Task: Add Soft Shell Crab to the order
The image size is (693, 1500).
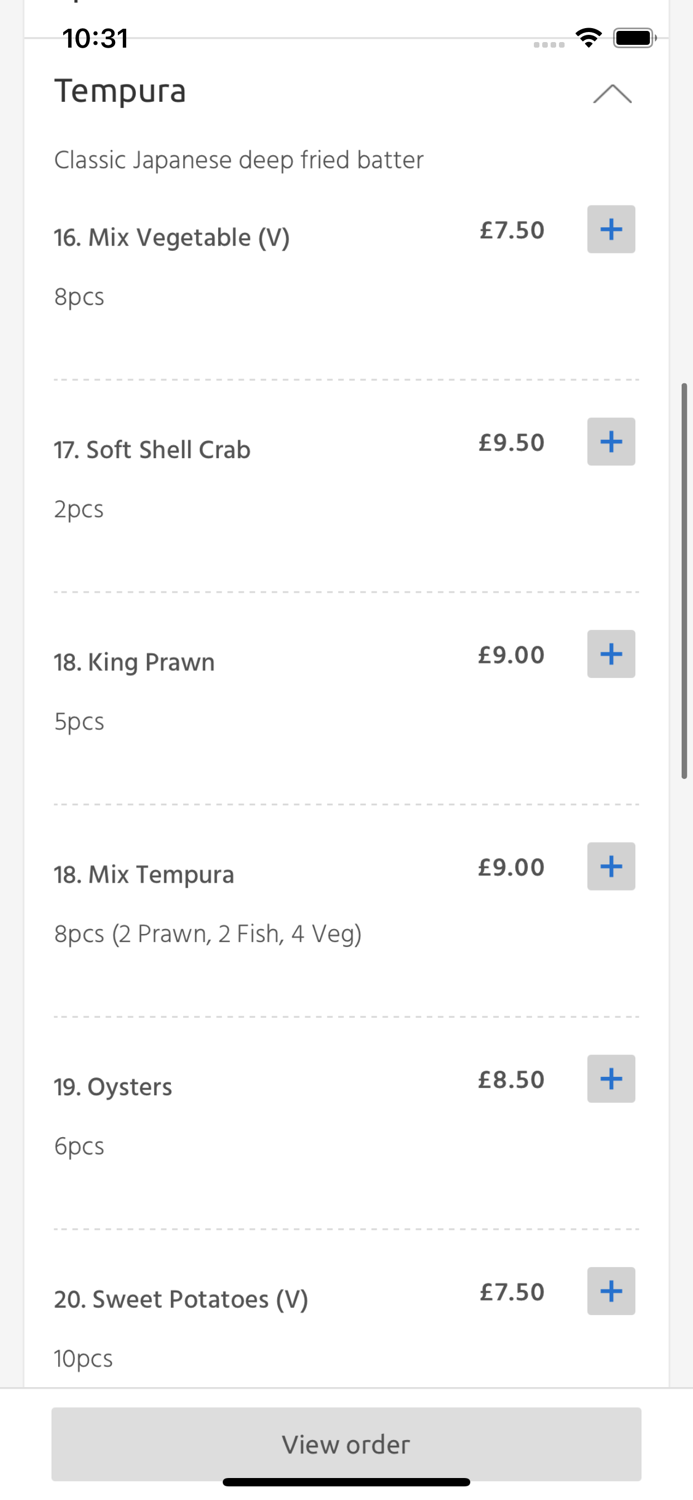Action: 610,441
